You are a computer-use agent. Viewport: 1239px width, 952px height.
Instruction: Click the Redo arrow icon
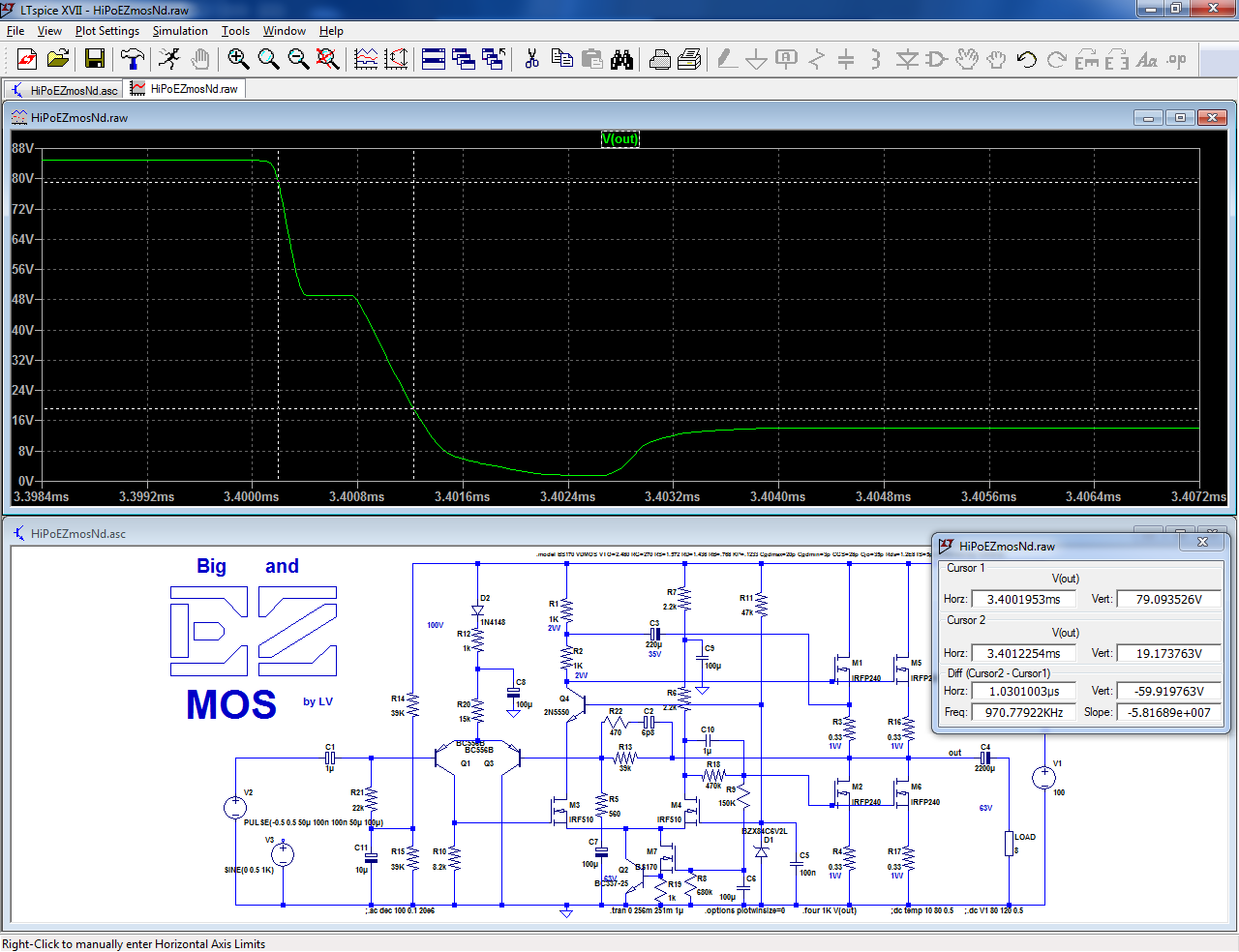1056,59
